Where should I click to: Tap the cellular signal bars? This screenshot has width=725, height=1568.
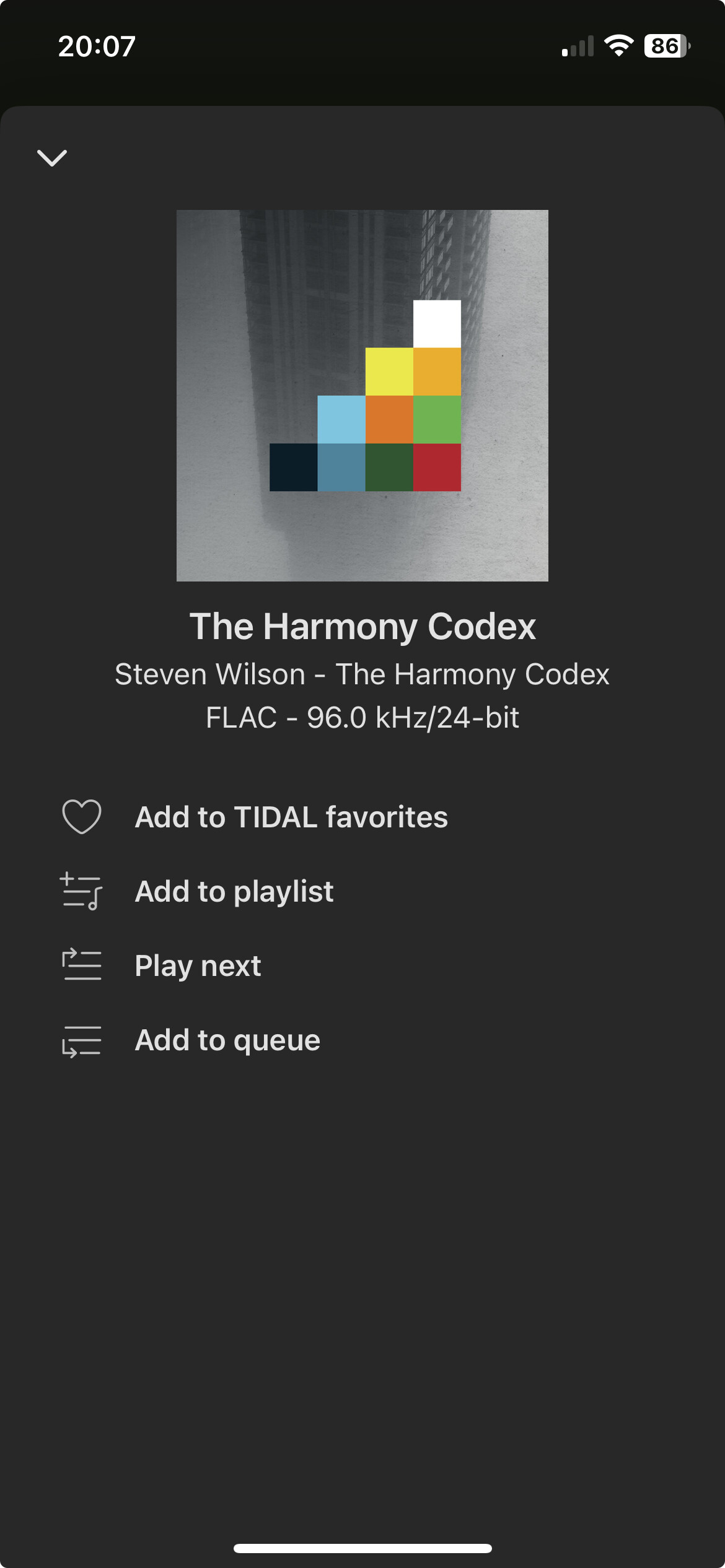point(578,46)
